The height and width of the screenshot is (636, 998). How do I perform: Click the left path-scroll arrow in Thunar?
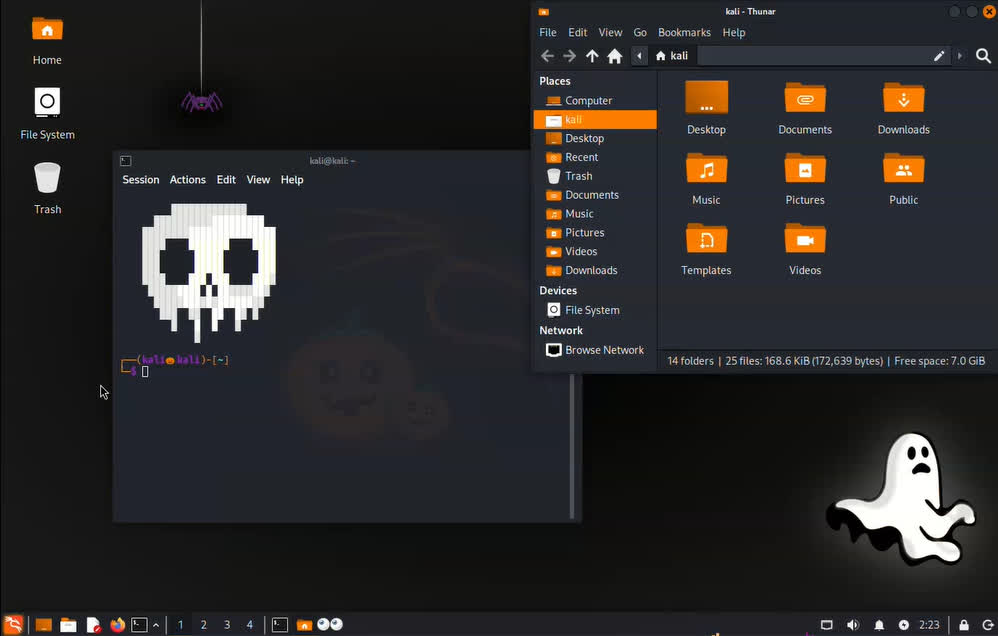tap(639, 56)
